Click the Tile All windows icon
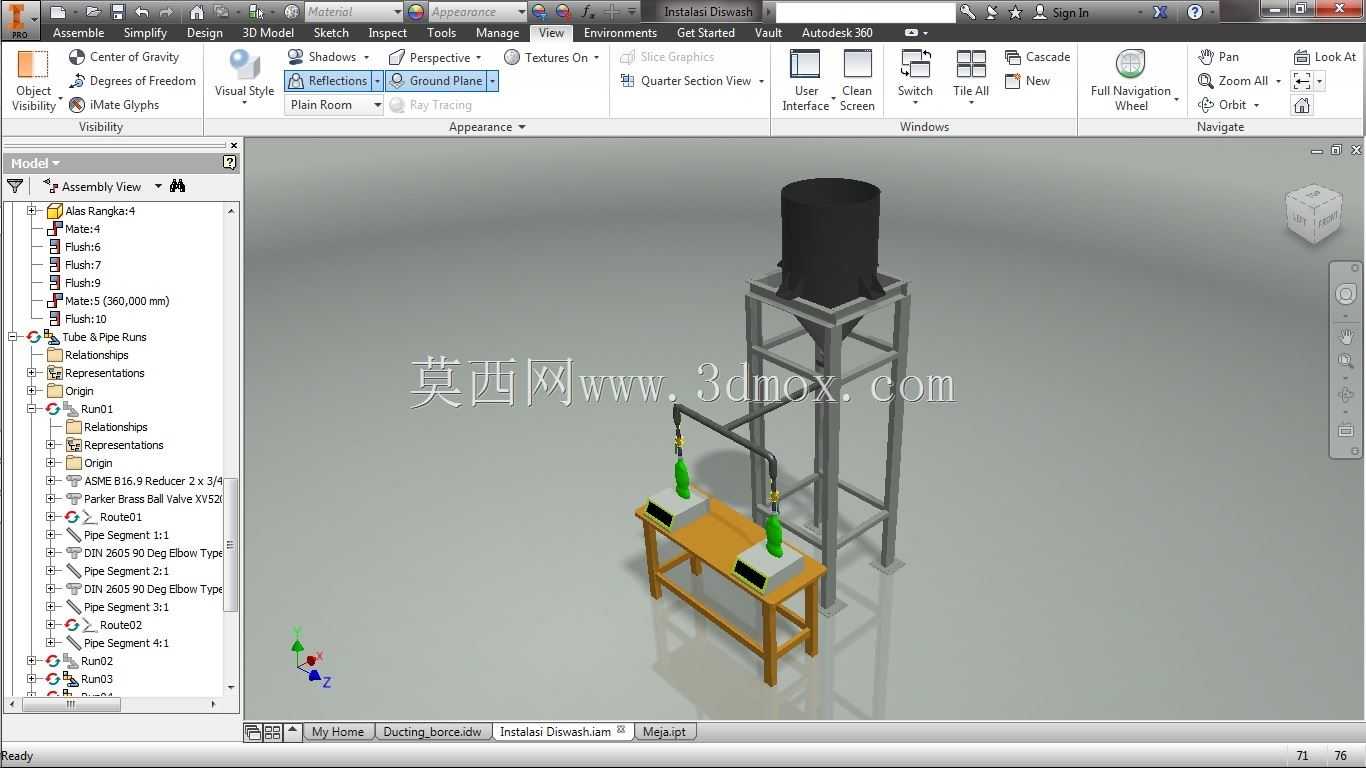The width and height of the screenshot is (1366, 768). pos(971,65)
